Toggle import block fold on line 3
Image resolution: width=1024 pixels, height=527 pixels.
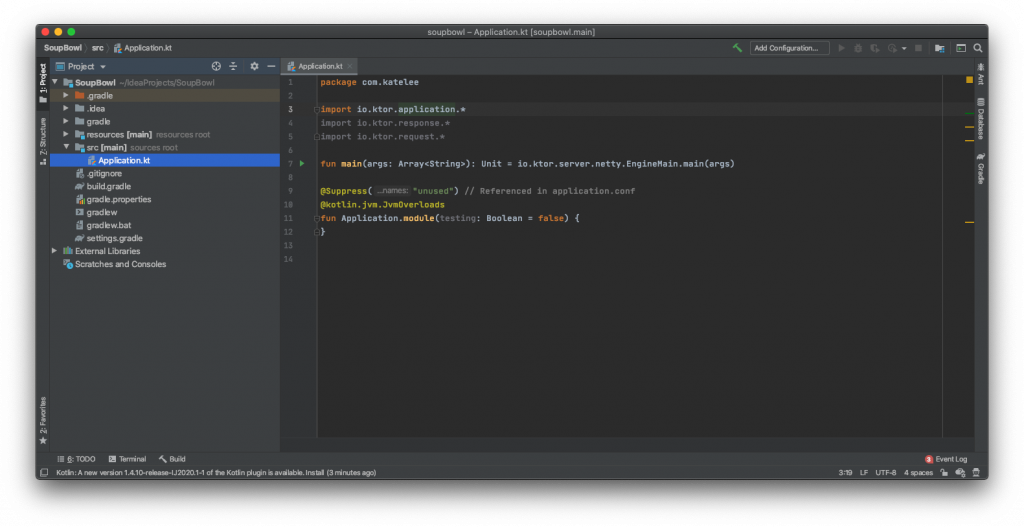pos(317,110)
